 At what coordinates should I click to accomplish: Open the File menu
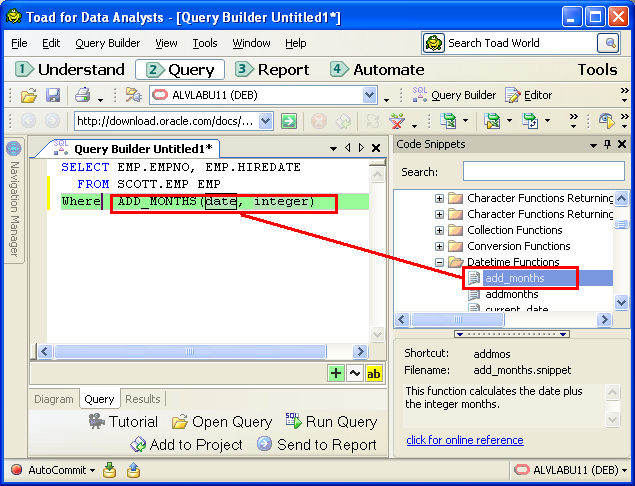pyautogui.click(x=19, y=43)
